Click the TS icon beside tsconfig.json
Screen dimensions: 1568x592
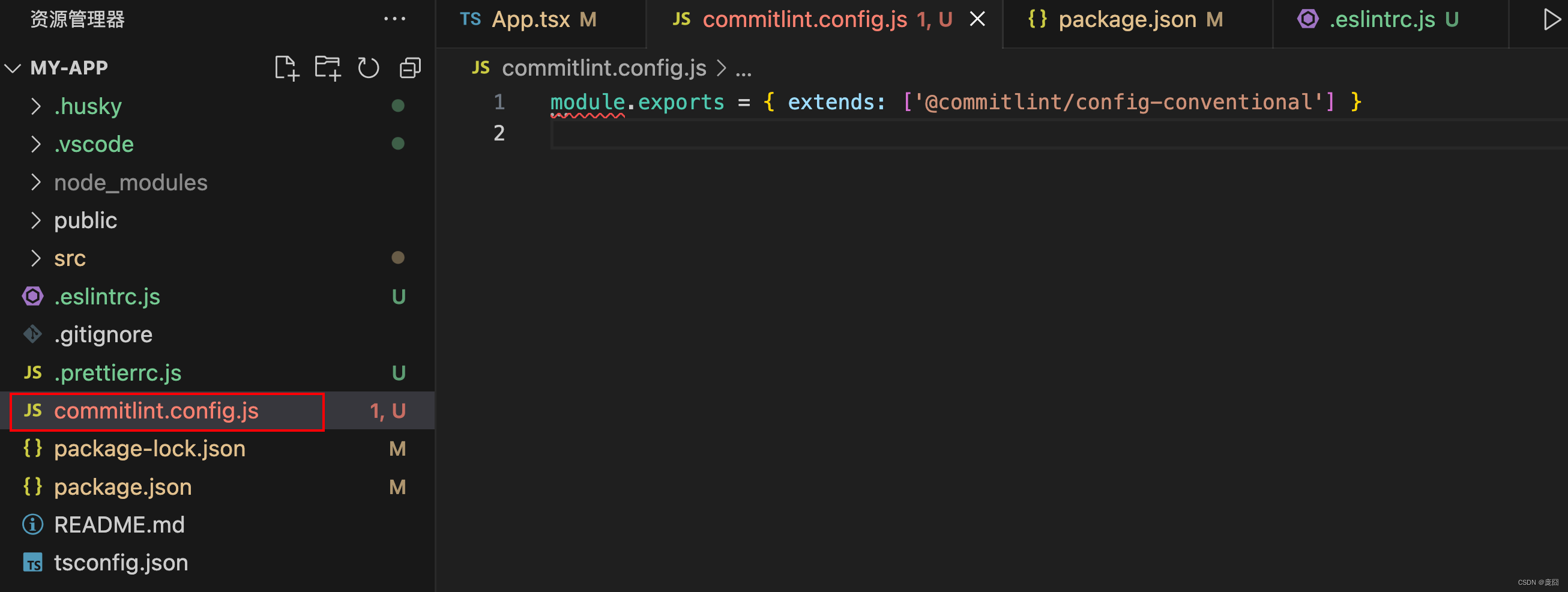[x=33, y=562]
